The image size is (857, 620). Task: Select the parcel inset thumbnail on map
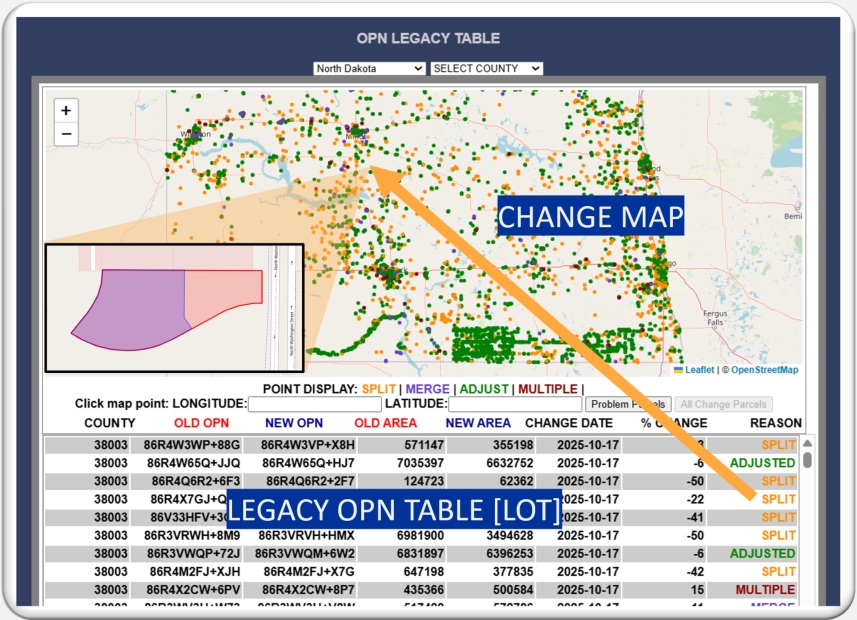pos(174,307)
